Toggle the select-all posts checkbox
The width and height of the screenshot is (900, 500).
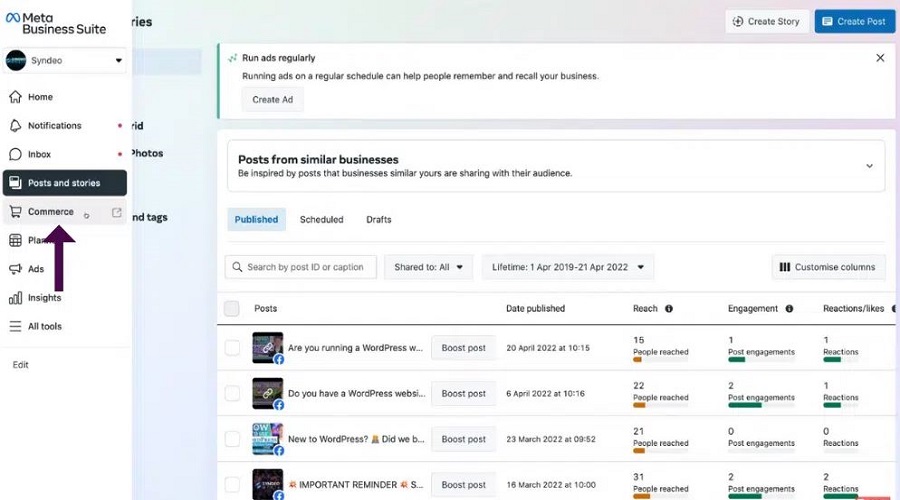coord(232,309)
